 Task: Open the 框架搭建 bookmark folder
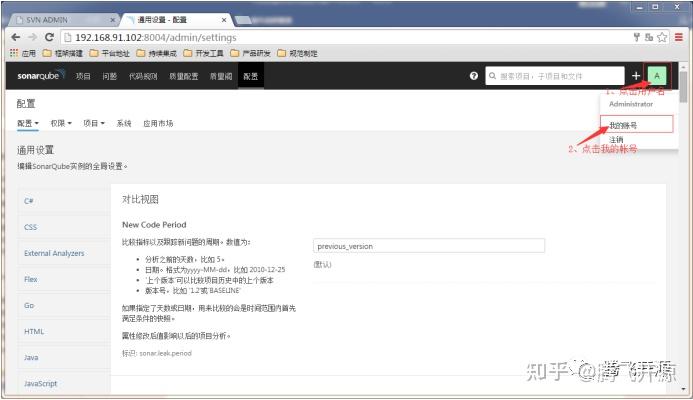[63, 53]
